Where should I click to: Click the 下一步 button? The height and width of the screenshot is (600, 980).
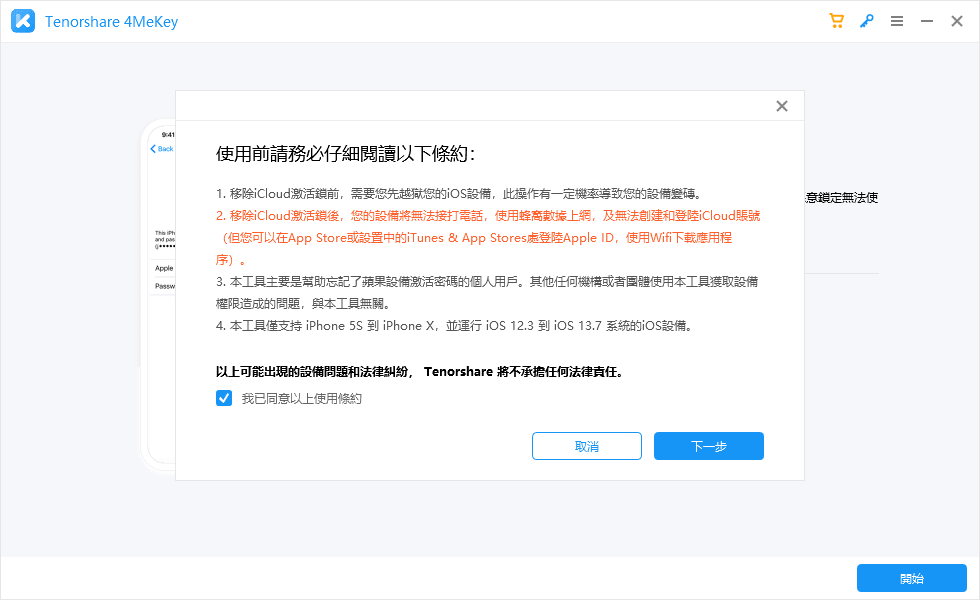[709, 446]
